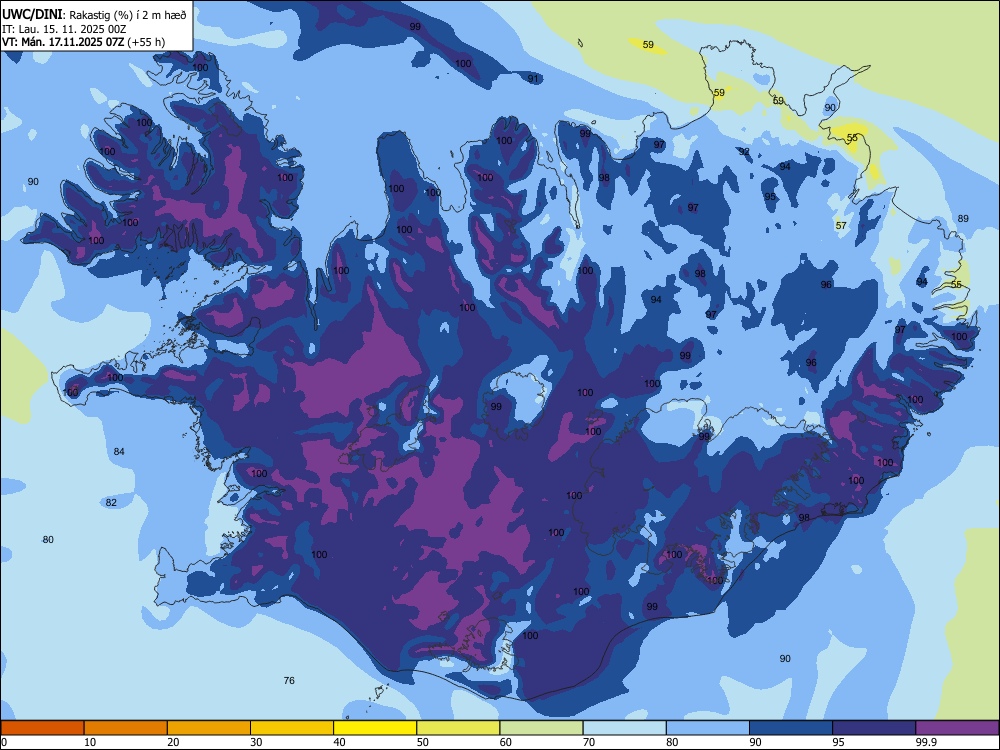The image size is (1000, 750).
Task: Click the humidity value 92 on the map
Action: [x=744, y=152]
